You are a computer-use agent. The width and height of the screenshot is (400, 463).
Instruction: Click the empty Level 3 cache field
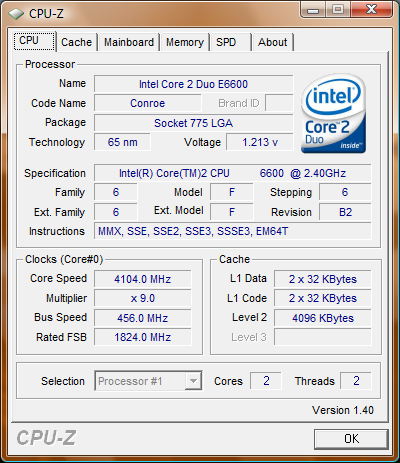tap(323, 337)
